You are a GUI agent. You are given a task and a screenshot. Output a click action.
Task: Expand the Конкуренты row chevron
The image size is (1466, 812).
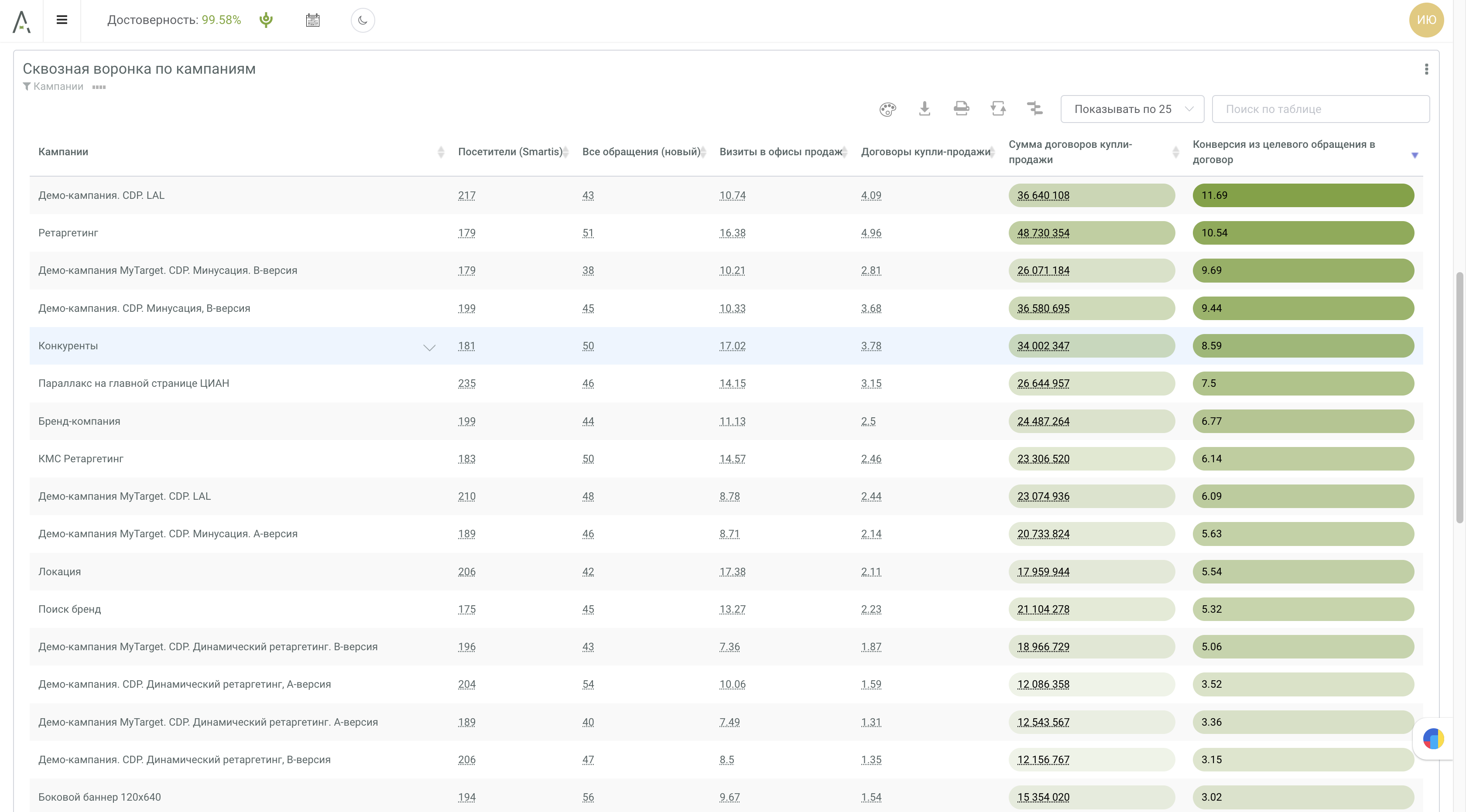pos(429,347)
